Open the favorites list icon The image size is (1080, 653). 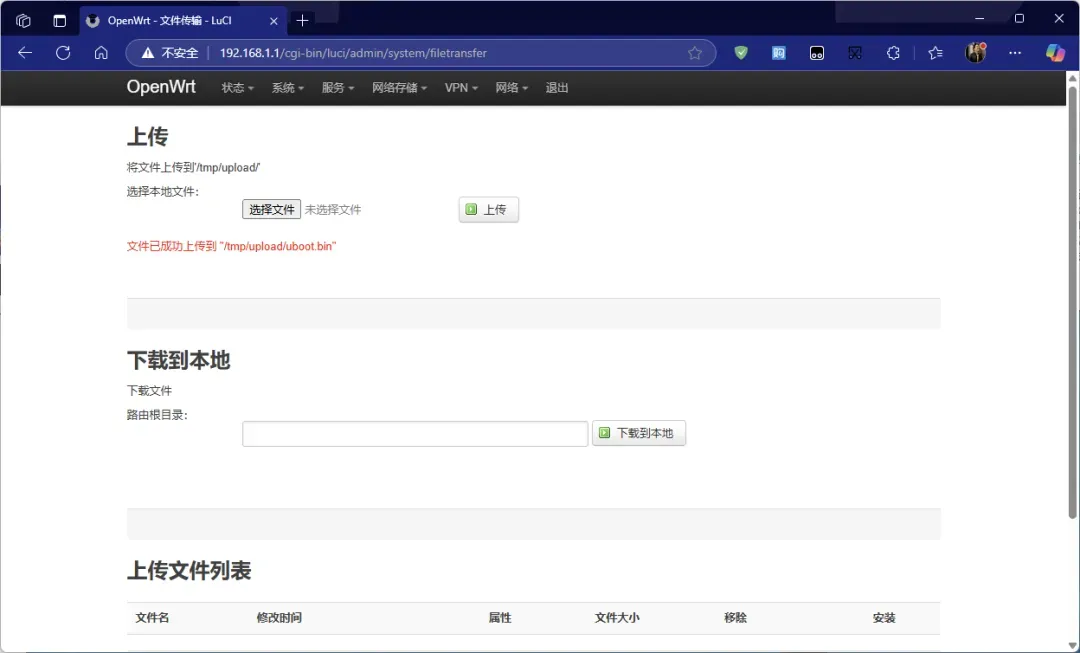[x=935, y=53]
